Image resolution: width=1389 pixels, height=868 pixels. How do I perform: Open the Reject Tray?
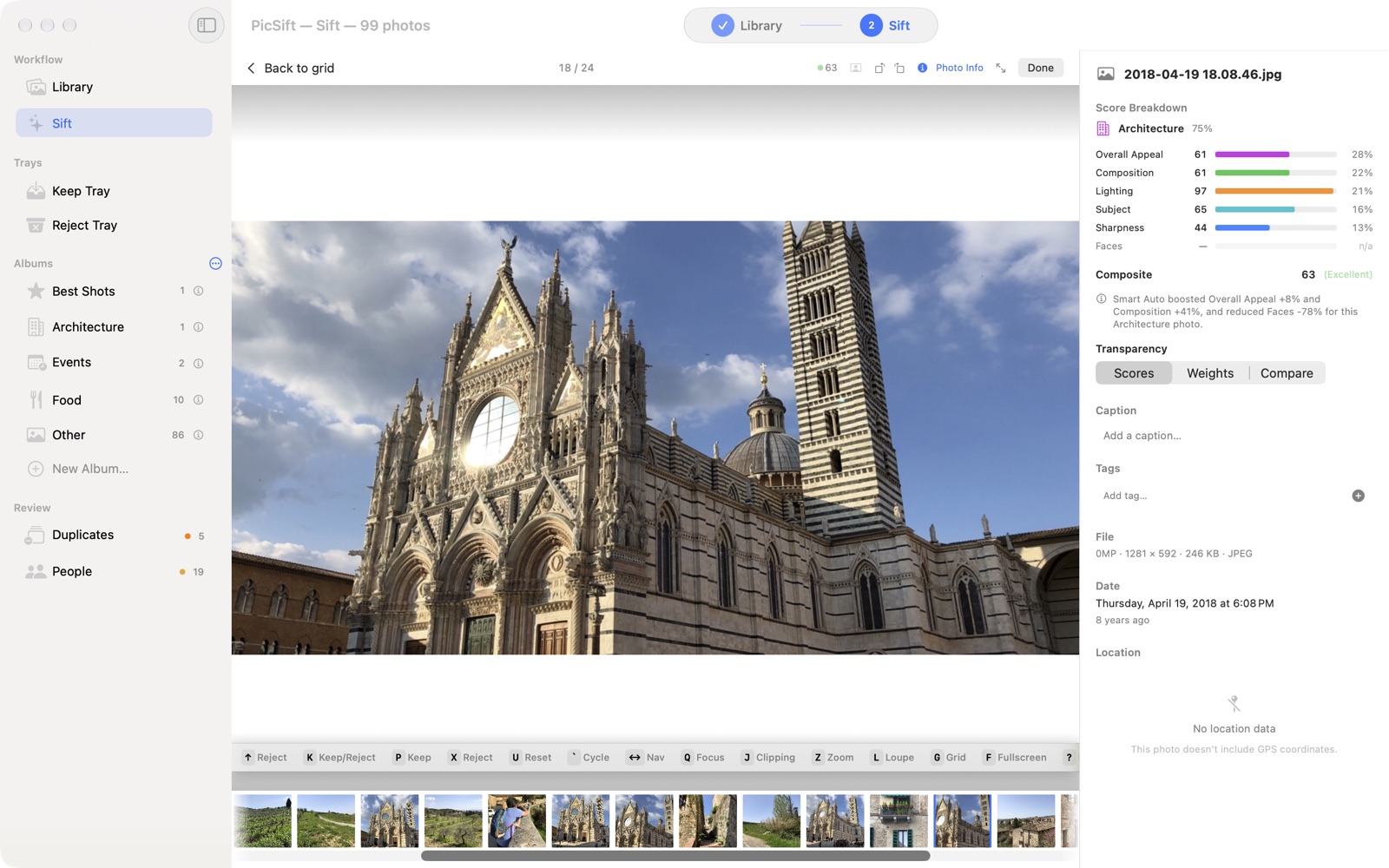[x=114, y=225]
